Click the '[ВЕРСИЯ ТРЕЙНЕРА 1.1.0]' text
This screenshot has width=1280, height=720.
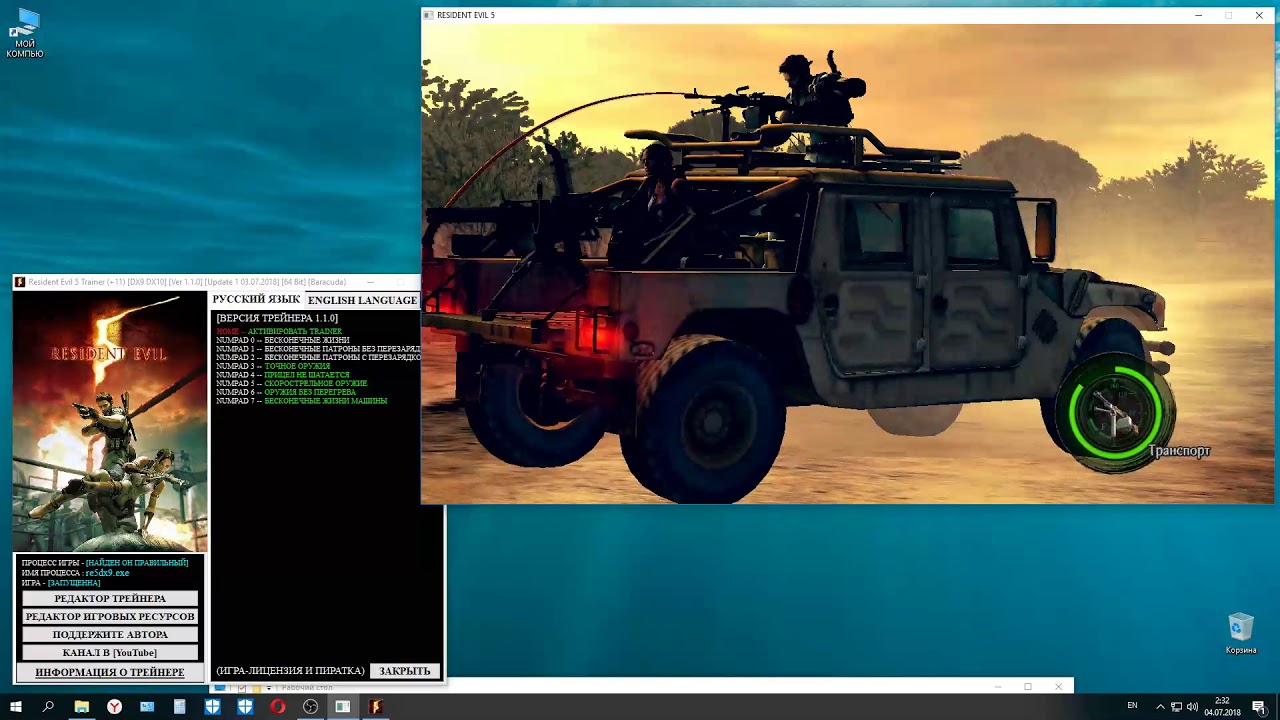click(277, 318)
